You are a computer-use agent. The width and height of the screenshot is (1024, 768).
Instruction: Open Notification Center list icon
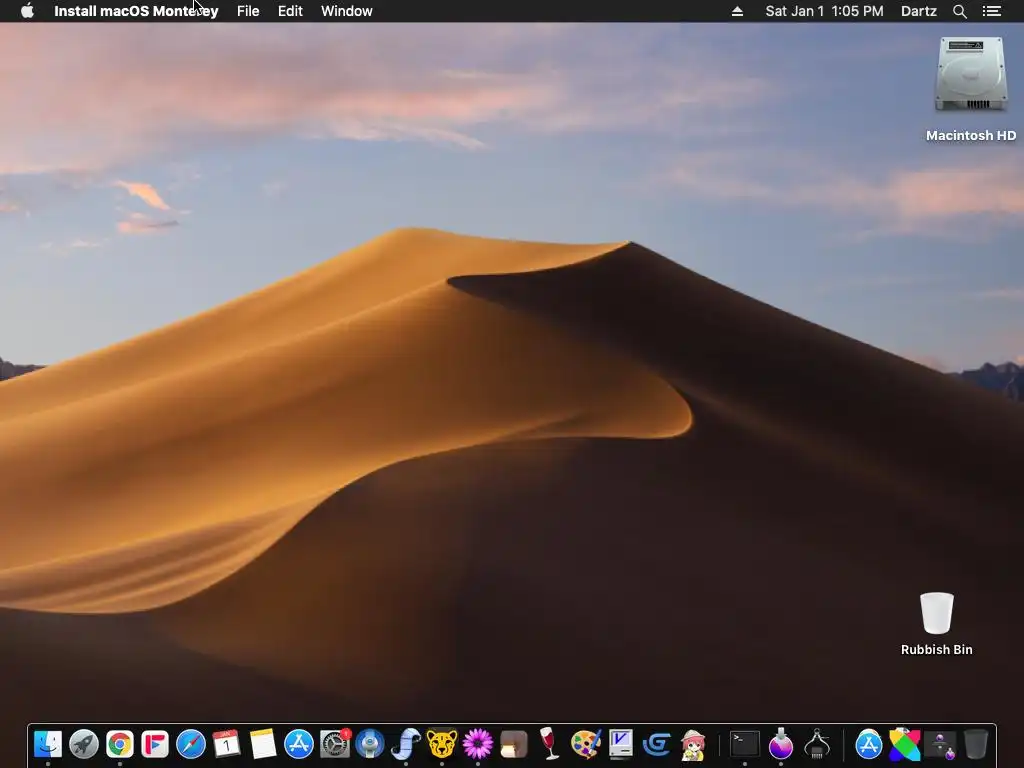point(991,11)
